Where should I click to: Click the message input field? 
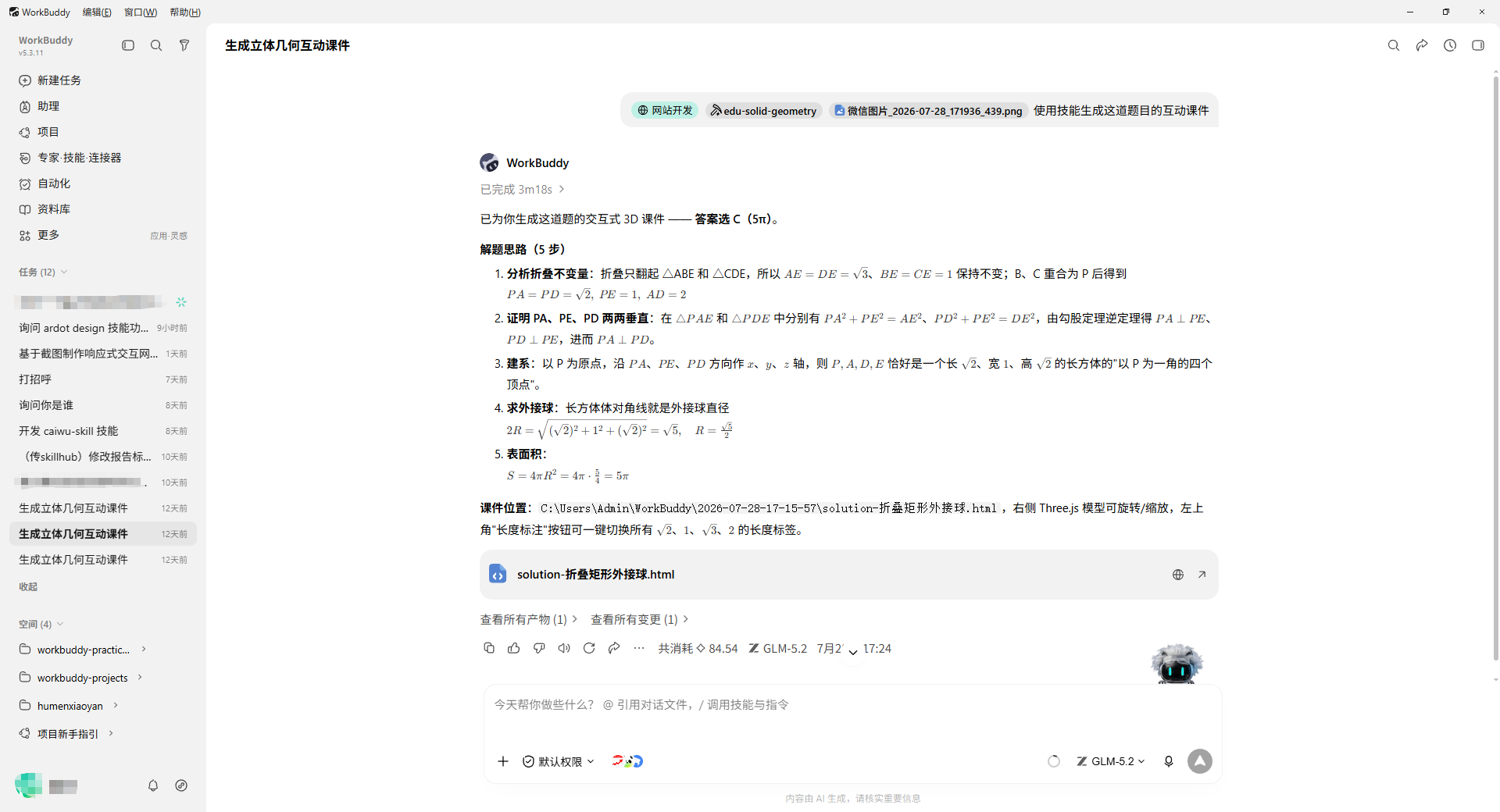pos(852,705)
